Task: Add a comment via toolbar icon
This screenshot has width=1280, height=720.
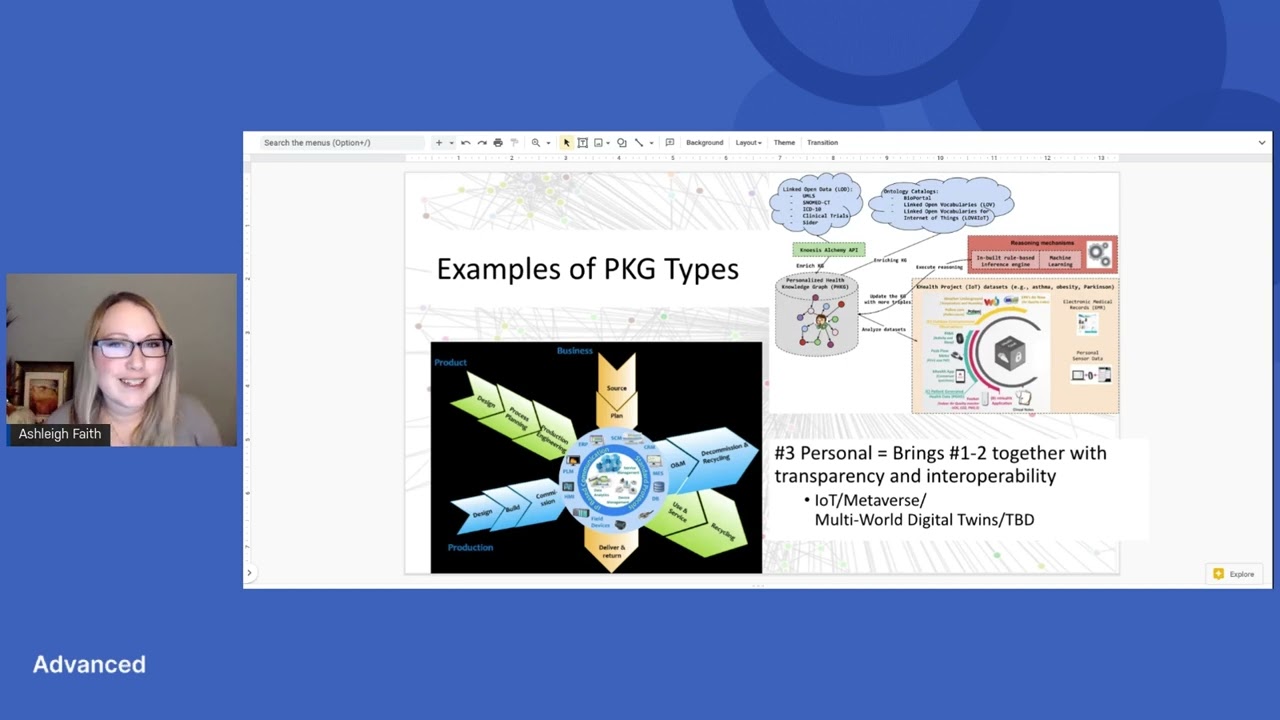Action: [670, 143]
